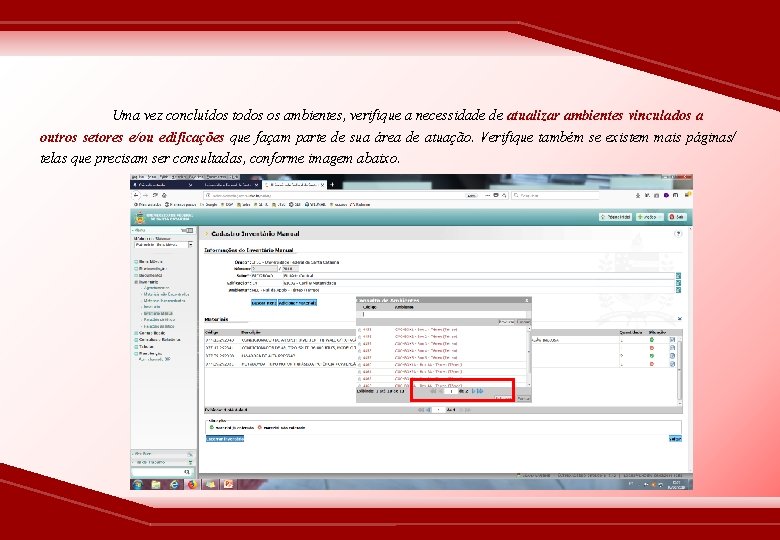
Task: Click blue button left of Adicionar material
Action: [264, 302]
